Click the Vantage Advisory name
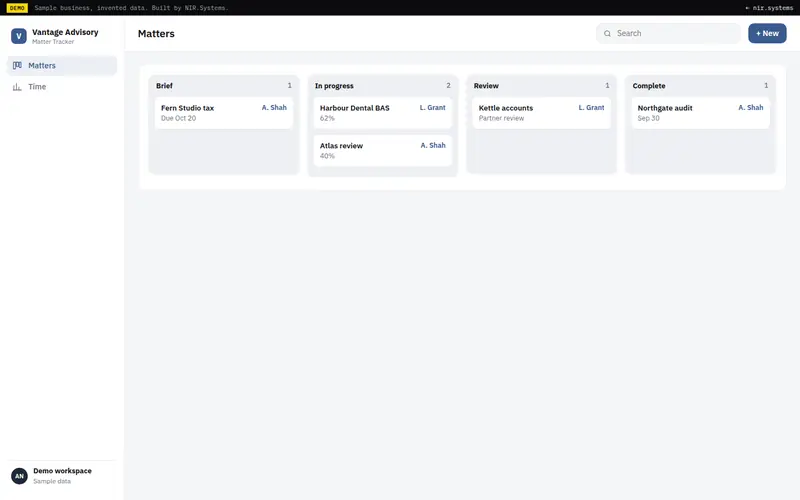800x500 pixels. tap(65, 32)
